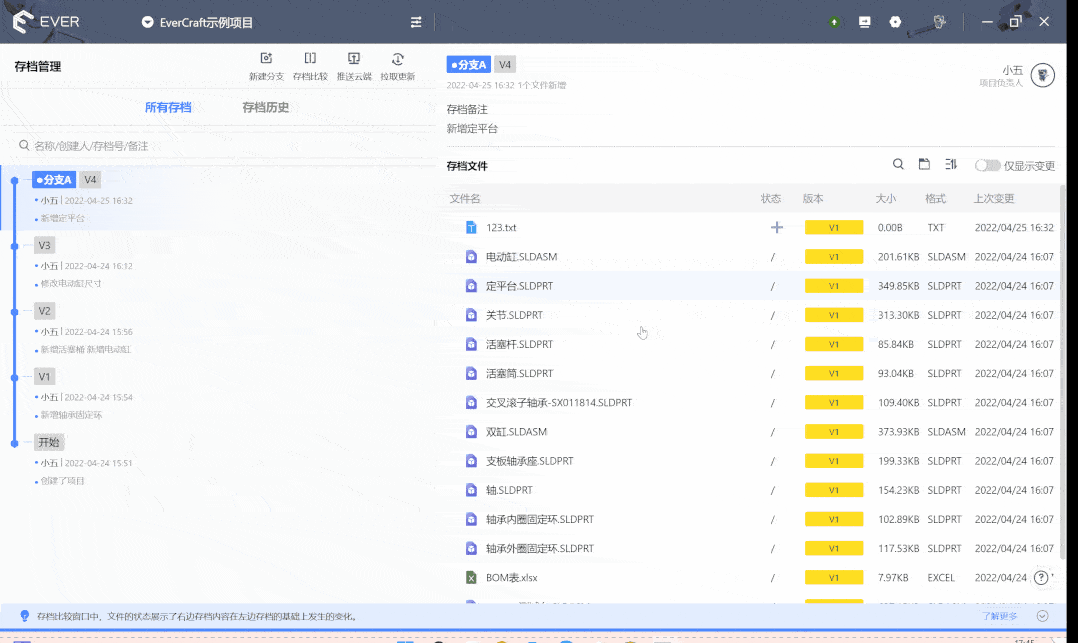
Task: Click the 新增轴承固定环 note under V1
Action: point(71,415)
